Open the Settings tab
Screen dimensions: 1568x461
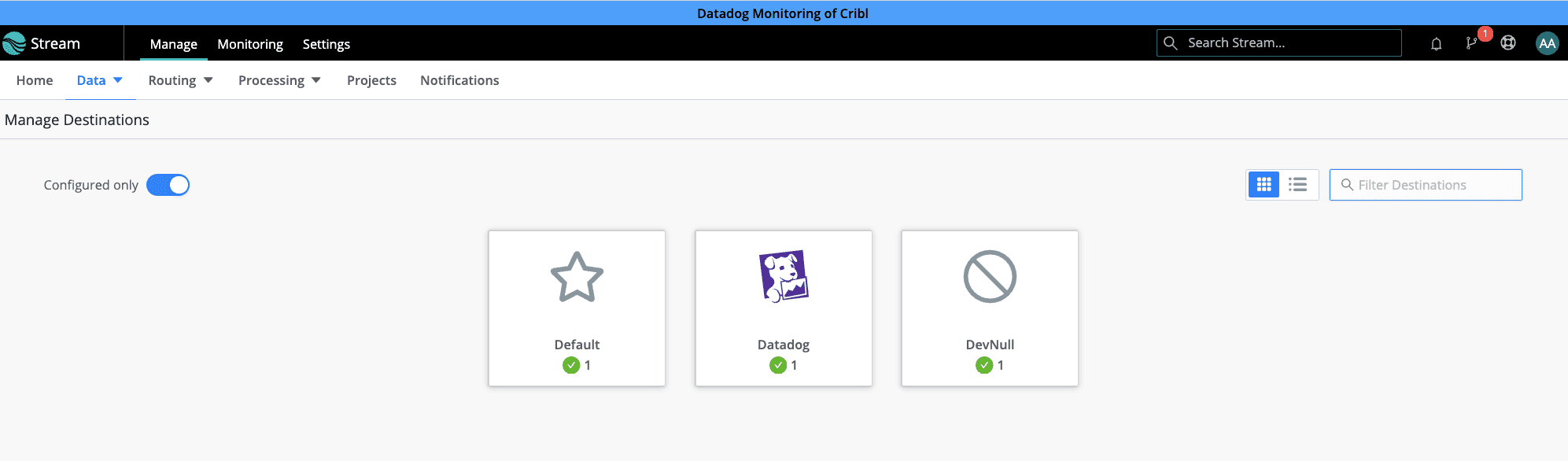click(327, 44)
